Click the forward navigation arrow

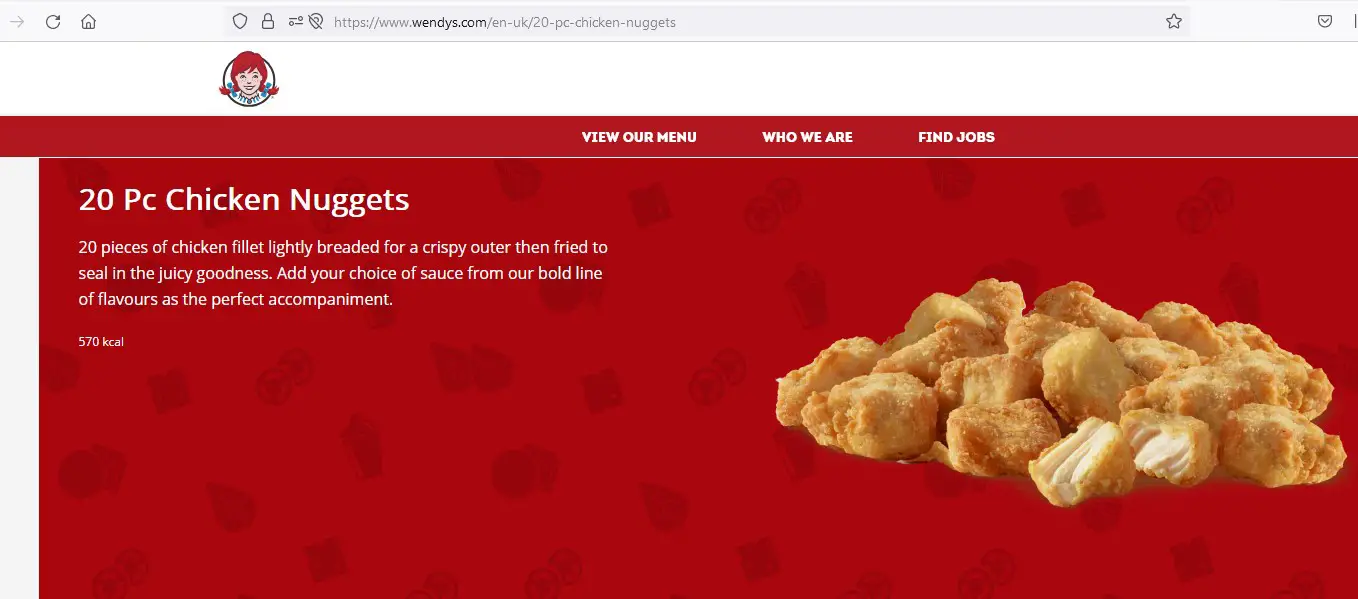coord(17,22)
